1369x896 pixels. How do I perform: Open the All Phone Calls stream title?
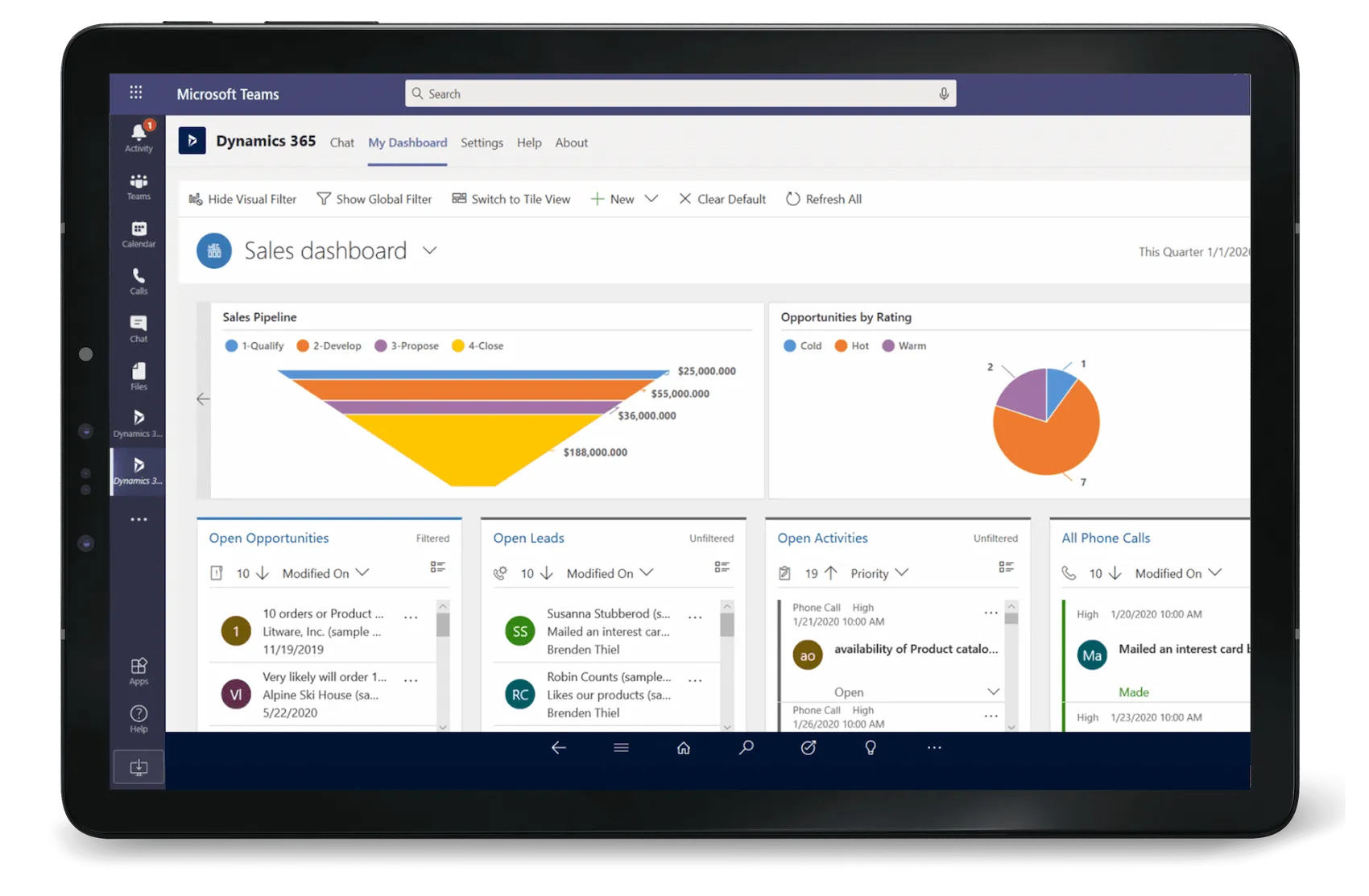1106,538
